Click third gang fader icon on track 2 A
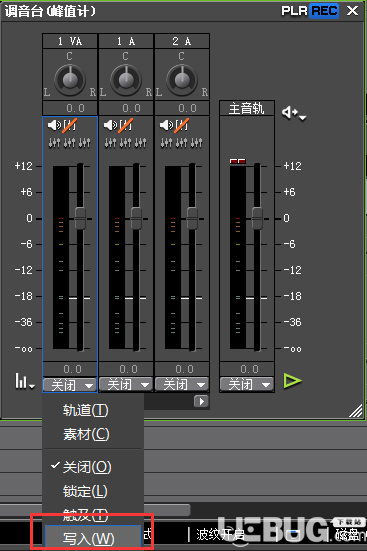 coord(196,143)
